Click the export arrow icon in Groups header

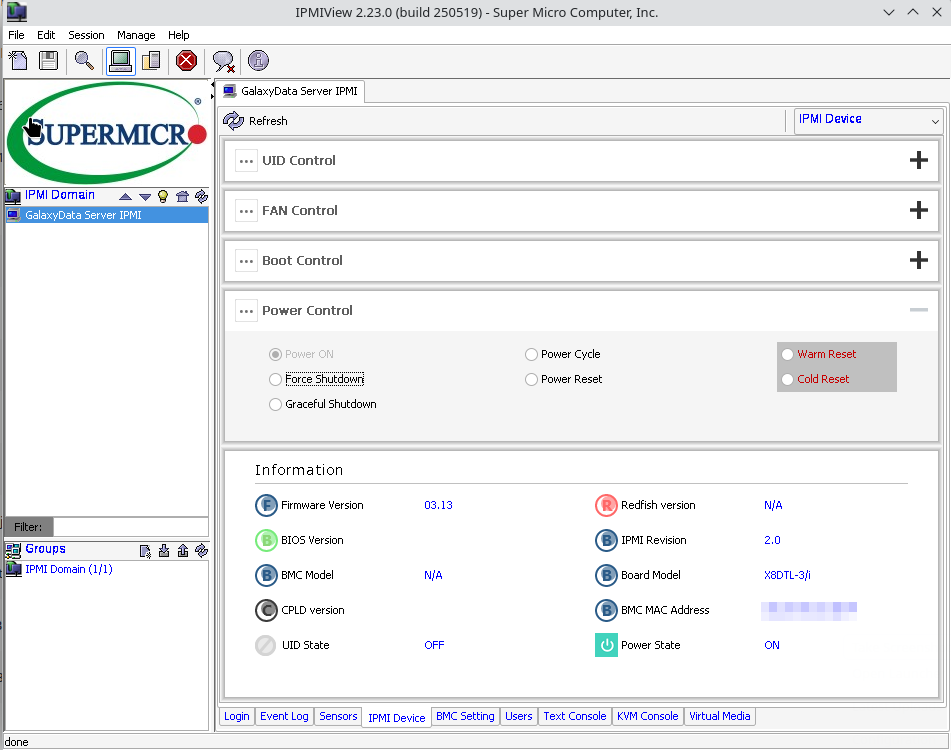(183, 551)
